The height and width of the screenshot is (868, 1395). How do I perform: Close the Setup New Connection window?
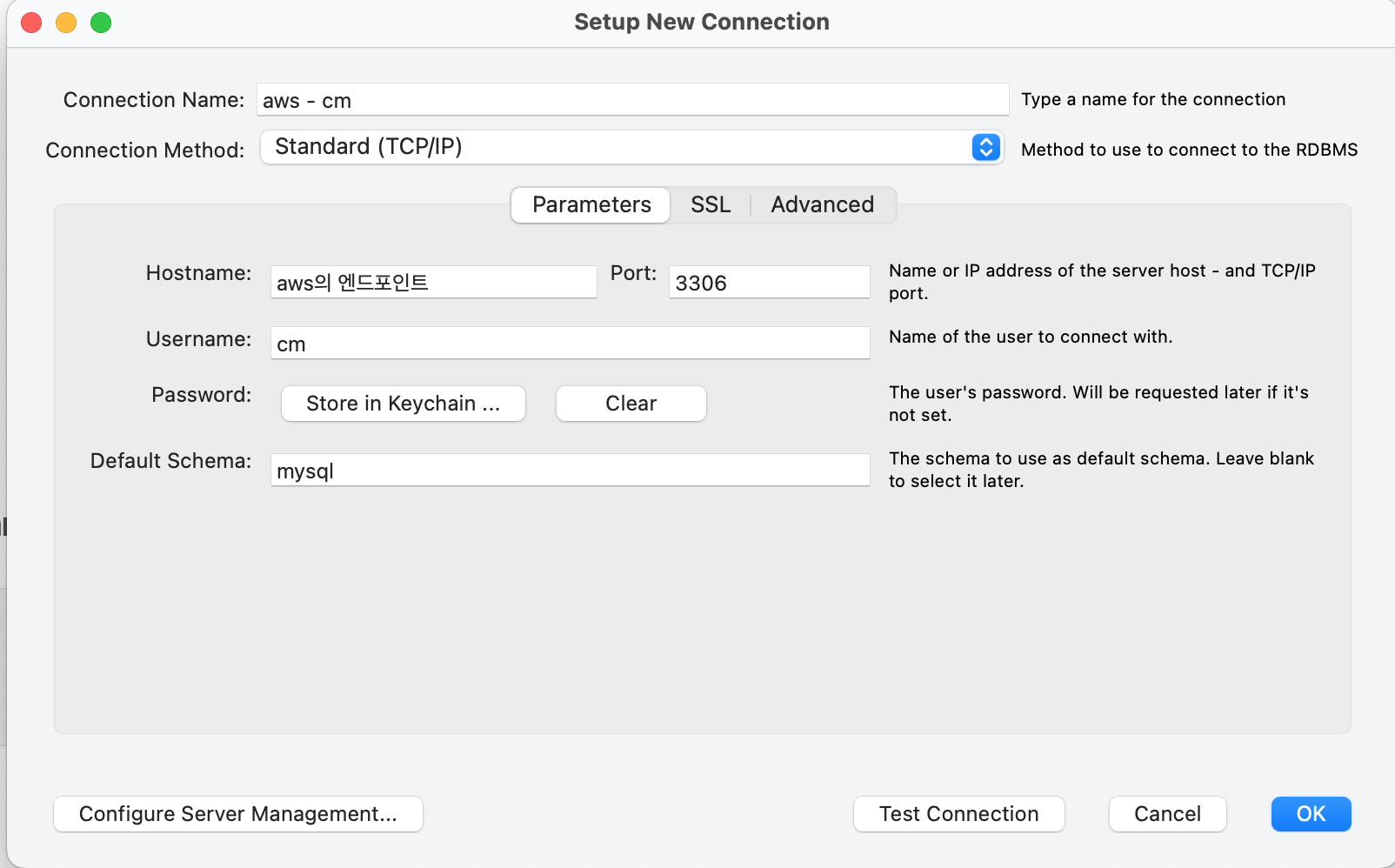click(31, 23)
